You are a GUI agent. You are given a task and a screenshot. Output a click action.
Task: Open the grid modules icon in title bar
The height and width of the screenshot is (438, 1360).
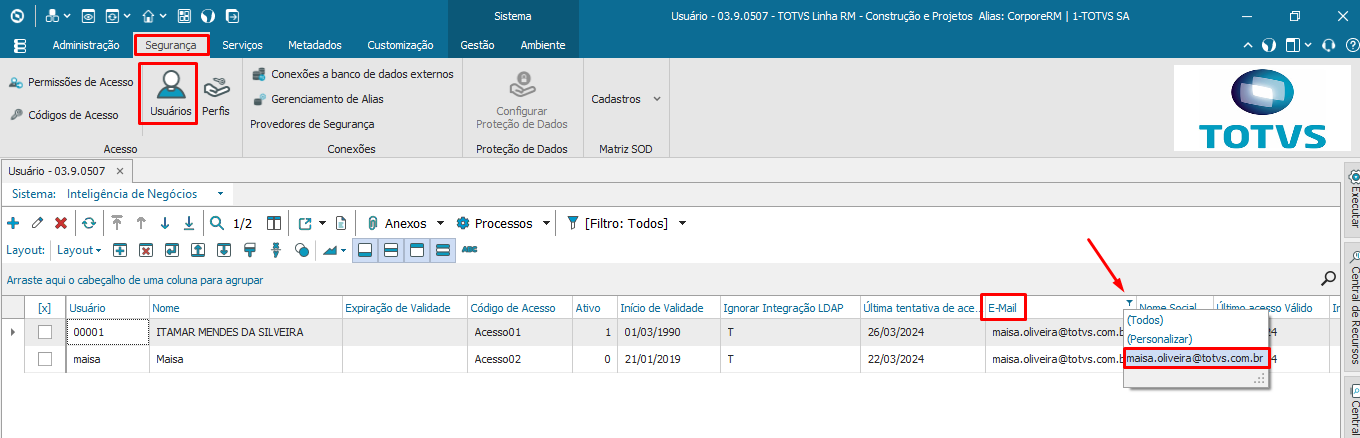[184, 16]
